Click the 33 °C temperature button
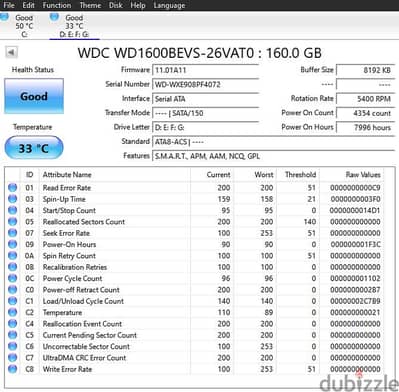 pyautogui.click(x=34, y=148)
